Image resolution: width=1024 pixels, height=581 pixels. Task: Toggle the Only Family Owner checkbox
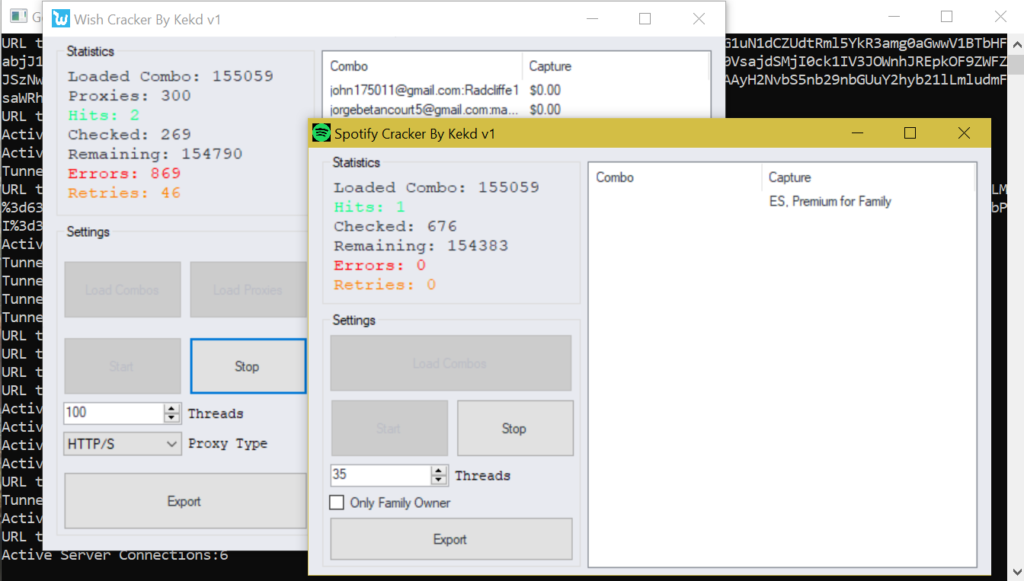tap(336, 503)
